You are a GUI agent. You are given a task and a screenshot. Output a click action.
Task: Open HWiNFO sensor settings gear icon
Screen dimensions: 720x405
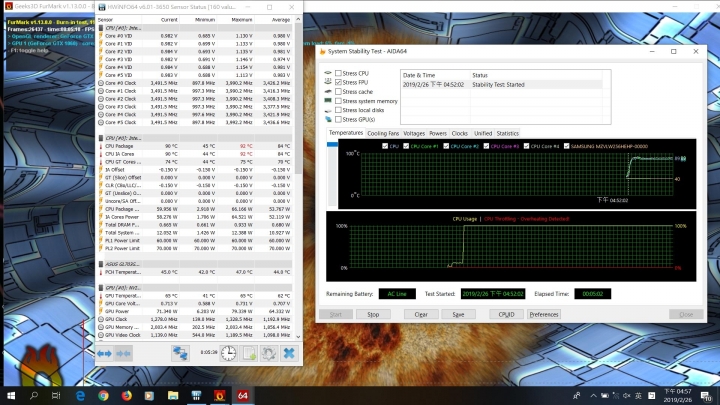tap(269, 353)
